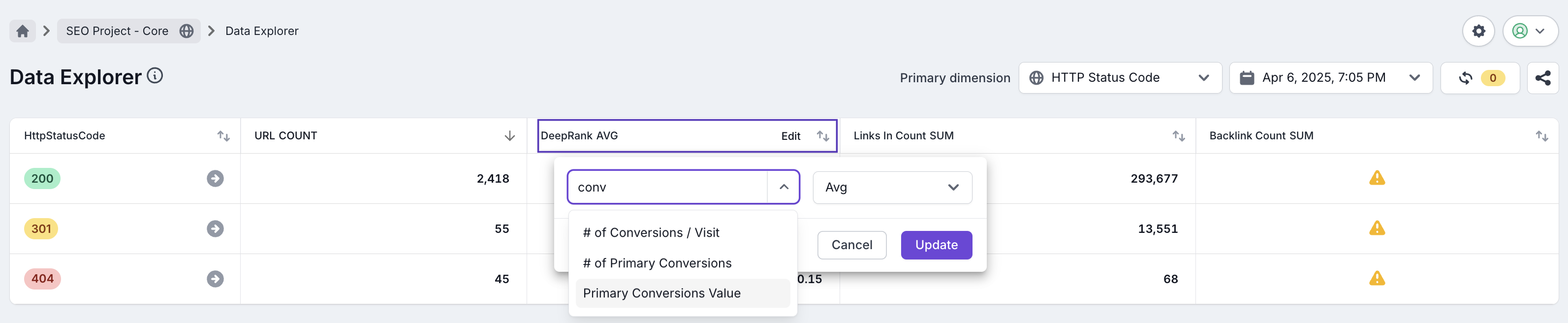Open the settings gear icon
The height and width of the screenshot is (323, 1568).
click(1478, 31)
